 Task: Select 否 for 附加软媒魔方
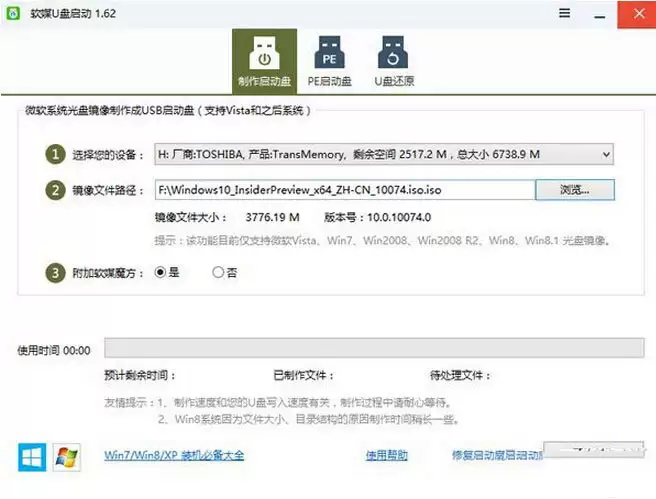[225, 272]
